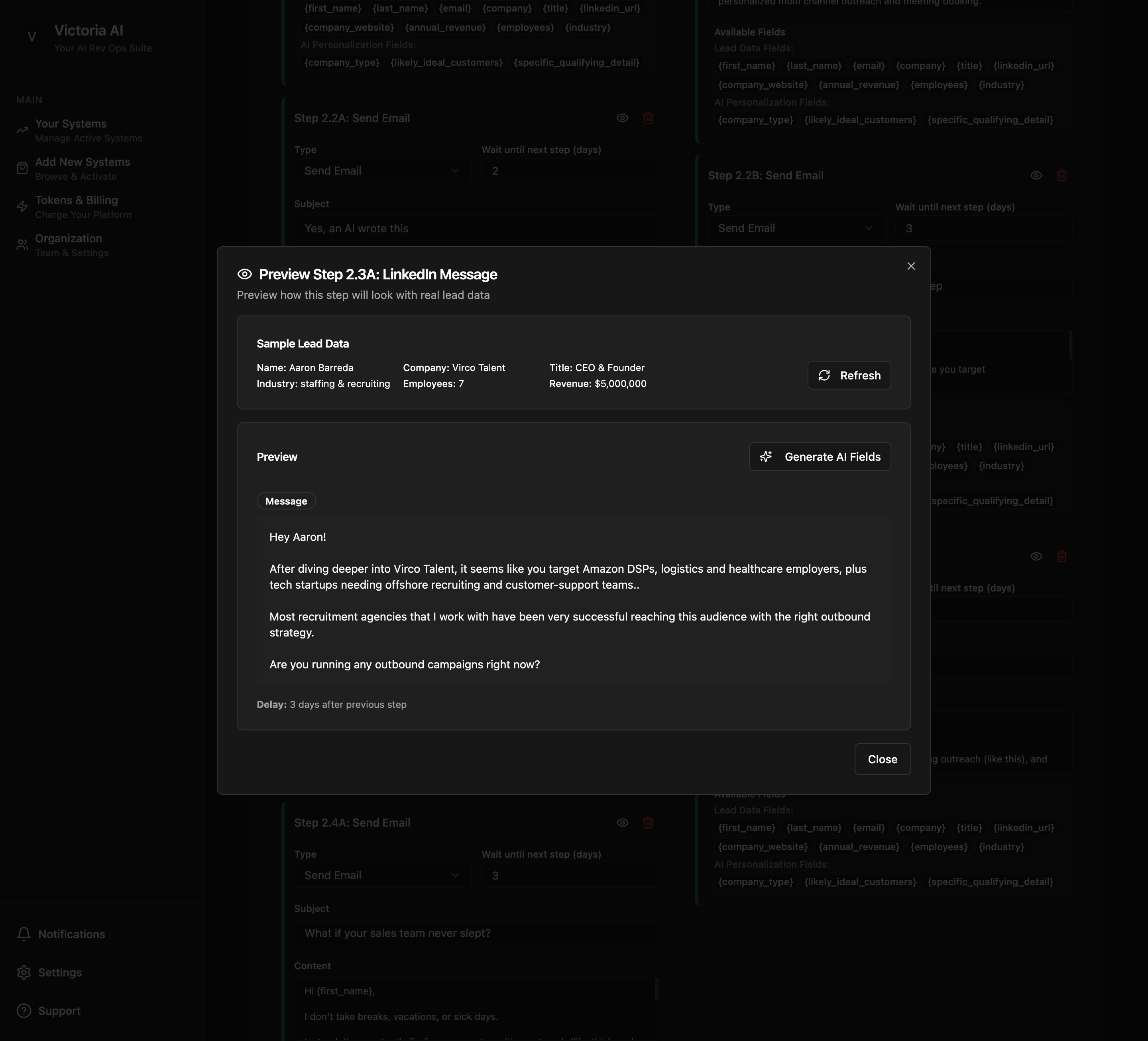Click 'Delay: 3 days after previous step' text

pyautogui.click(x=331, y=705)
